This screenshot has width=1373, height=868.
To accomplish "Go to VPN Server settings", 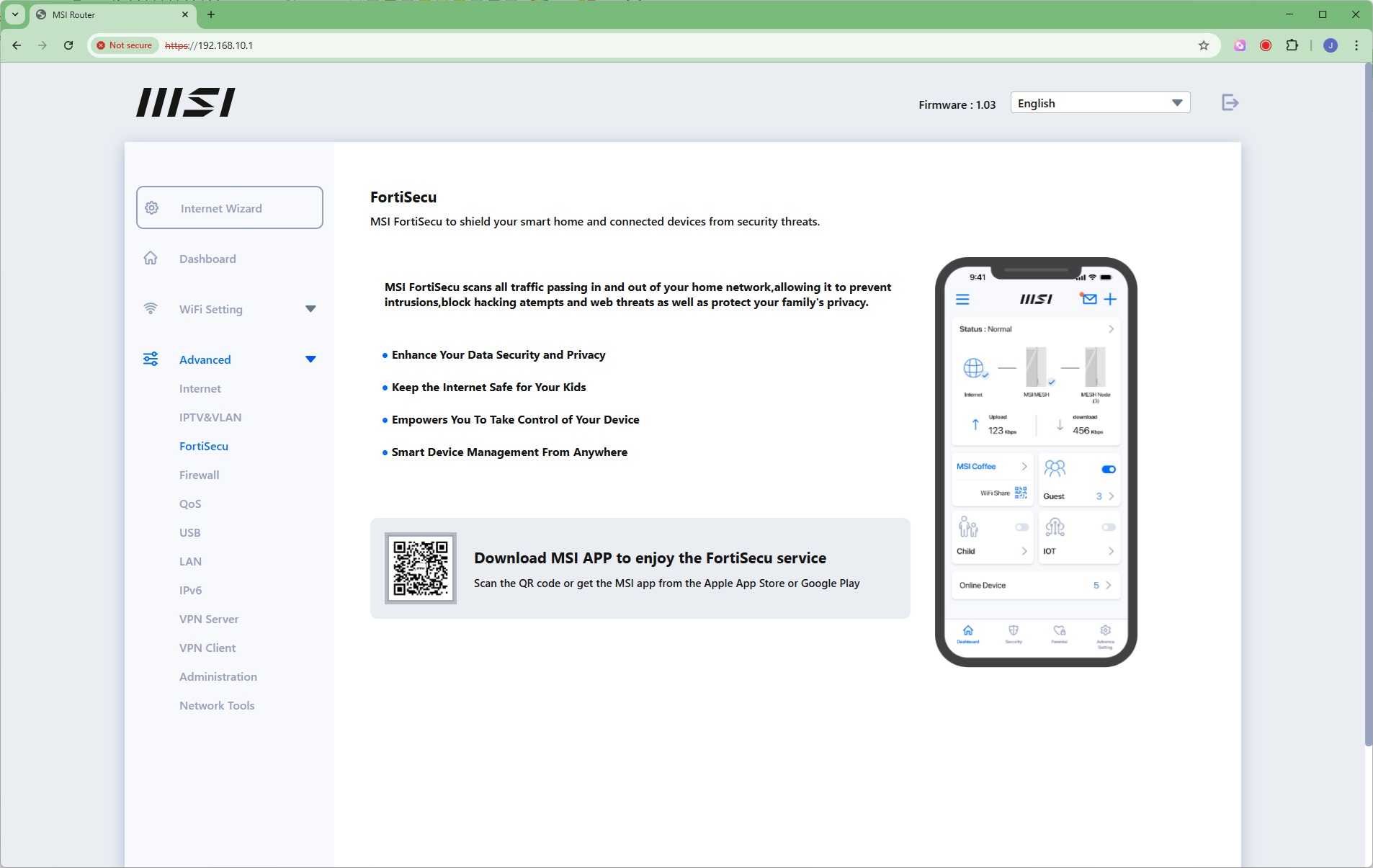I will coord(209,619).
